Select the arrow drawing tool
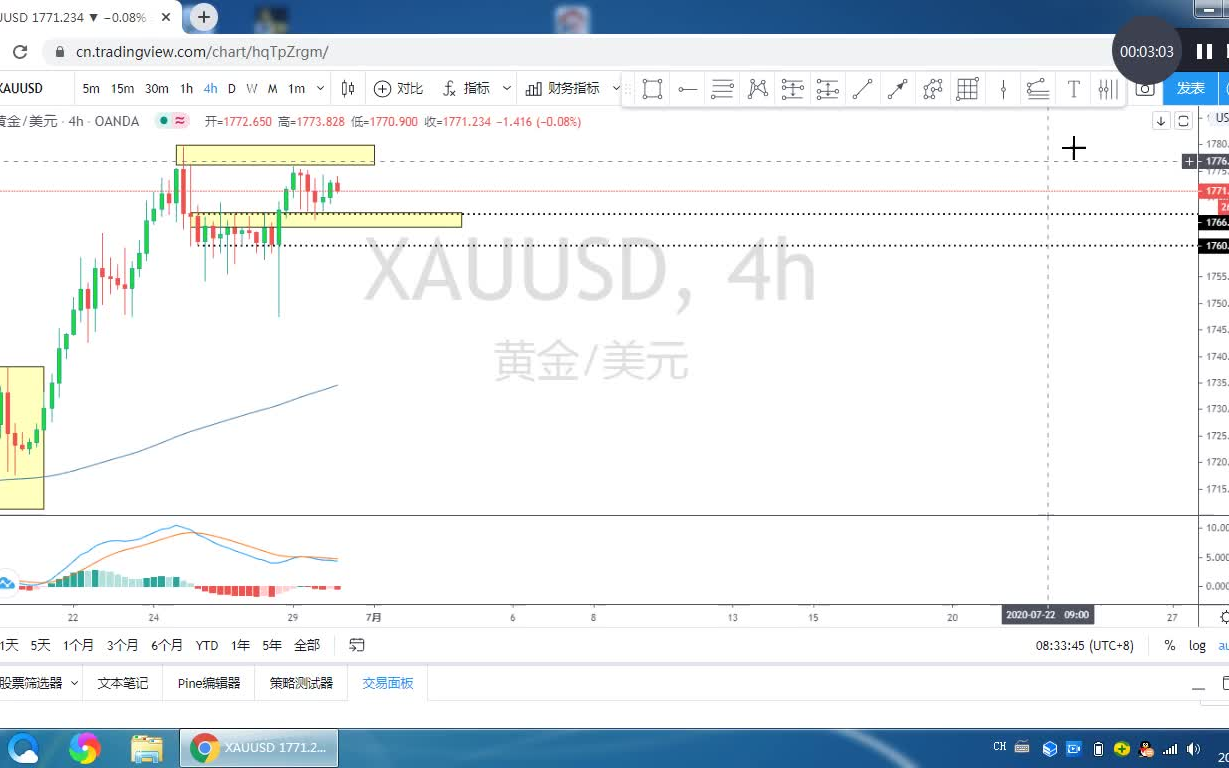Screen dimensions: 1229x768 coord(897,89)
